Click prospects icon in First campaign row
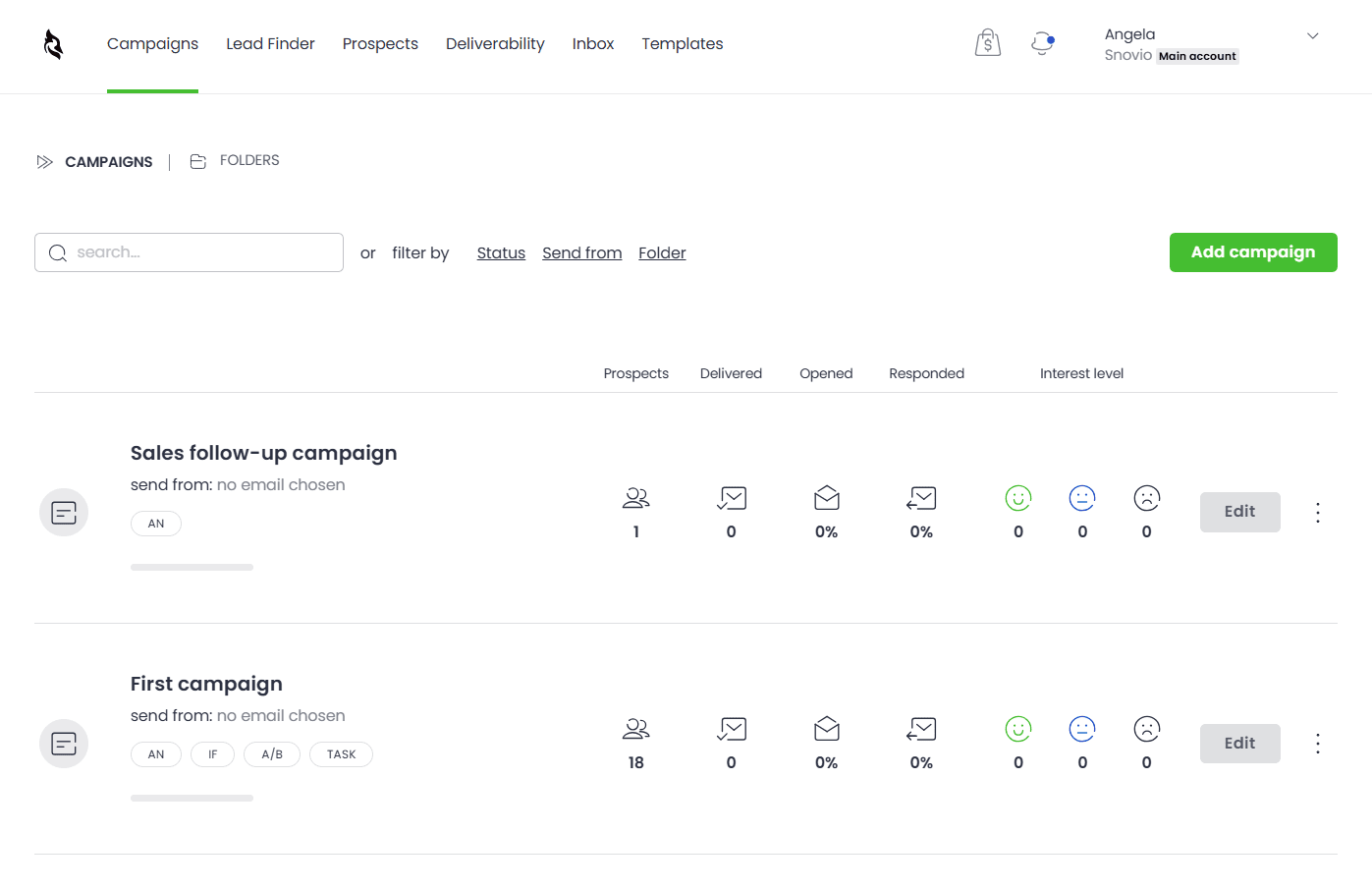1372x889 pixels. [635, 730]
